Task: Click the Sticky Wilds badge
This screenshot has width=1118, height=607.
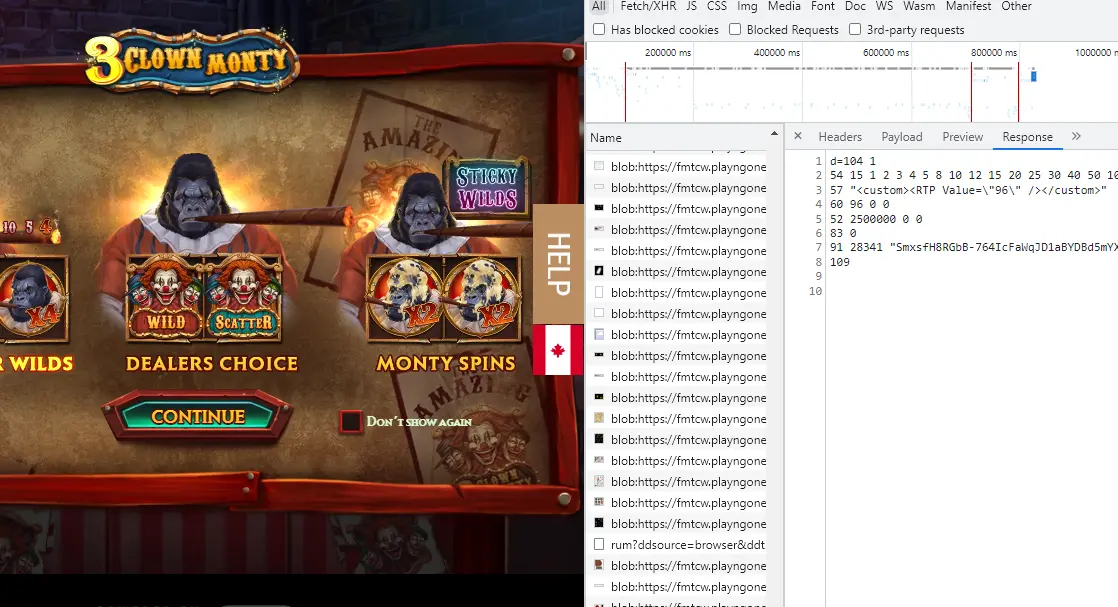Action: [x=487, y=187]
